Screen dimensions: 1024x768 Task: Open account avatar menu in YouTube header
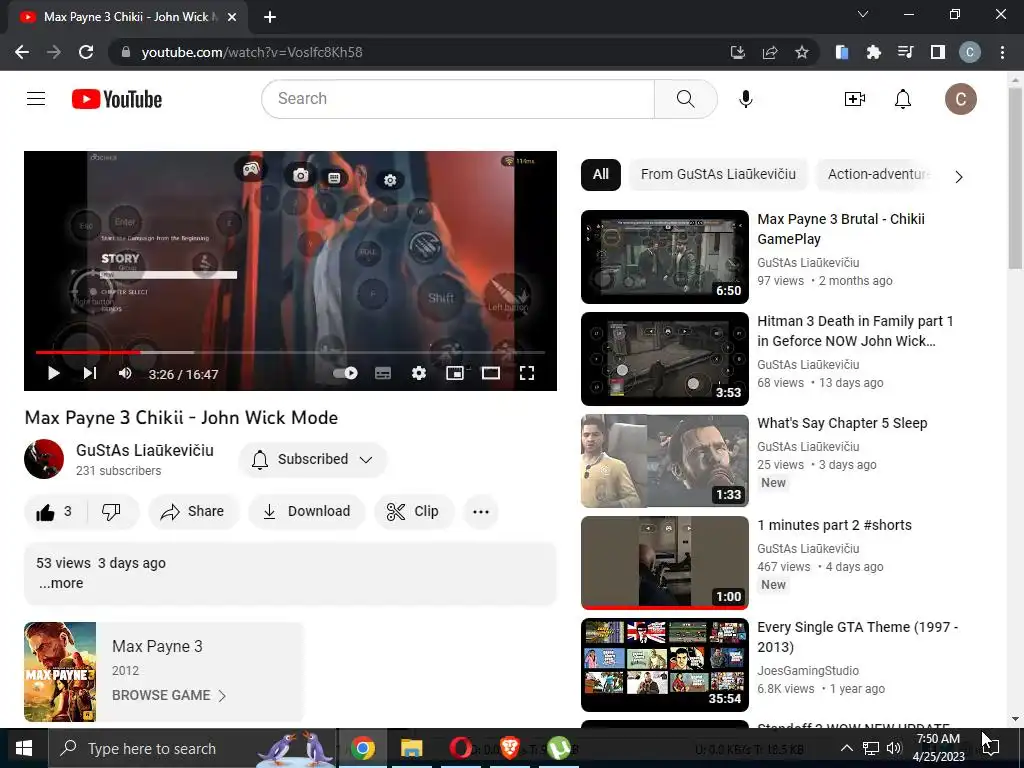[961, 99]
